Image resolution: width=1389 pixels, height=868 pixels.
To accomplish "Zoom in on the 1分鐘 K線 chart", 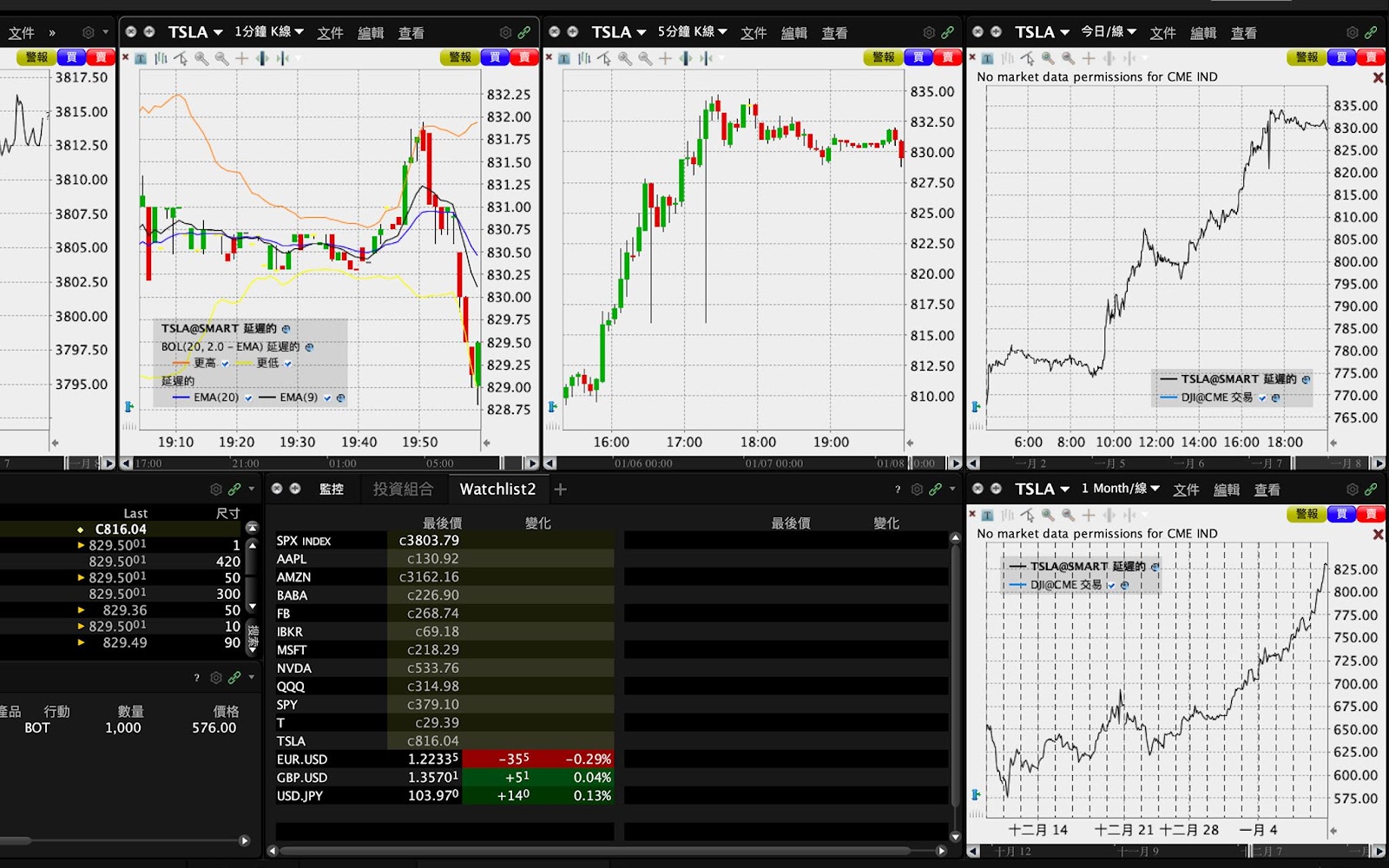I will [x=201, y=58].
